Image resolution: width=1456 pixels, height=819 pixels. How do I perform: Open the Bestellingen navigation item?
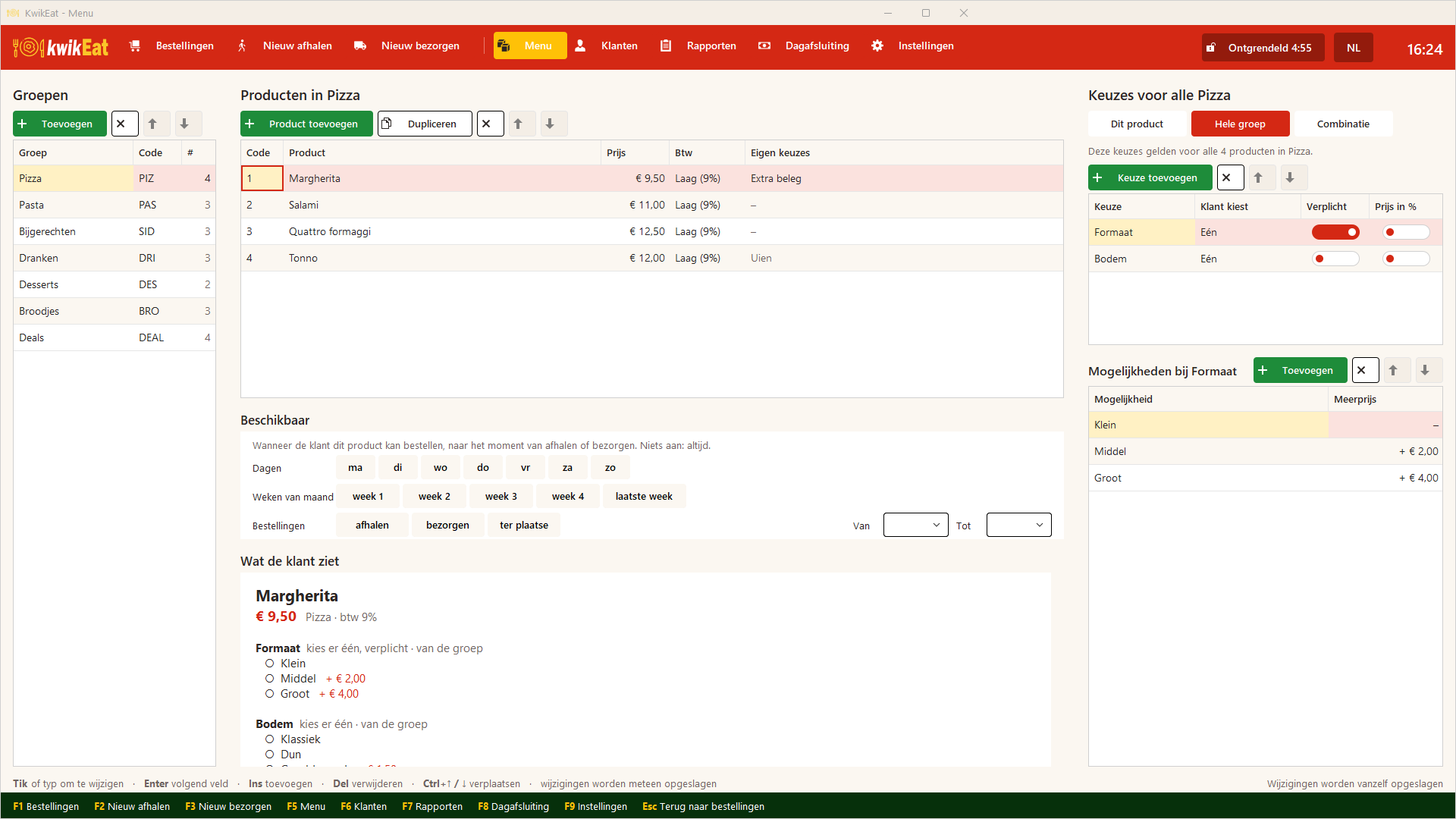pyautogui.click(x=172, y=45)
